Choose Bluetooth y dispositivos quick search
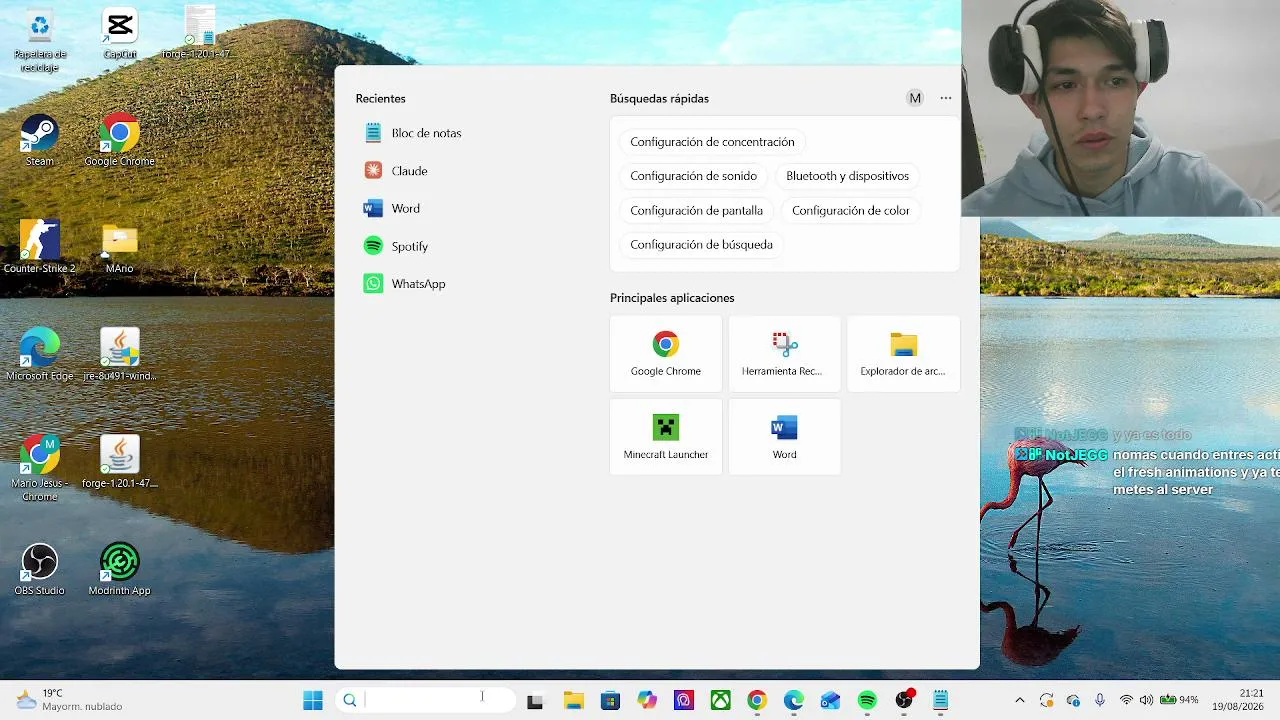 [847, 176]
